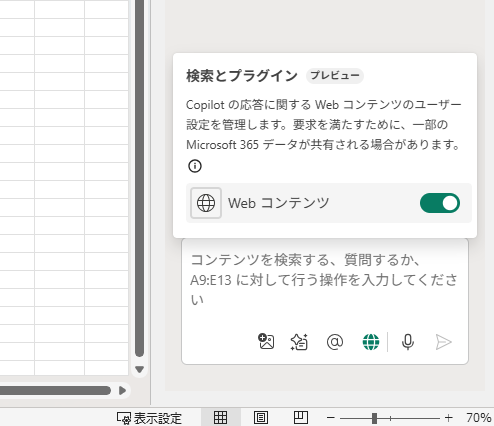Viewport: 494px width, 426px height.
Task: Click the horizontal scrollbar right arrow
Action: point(122,391)
